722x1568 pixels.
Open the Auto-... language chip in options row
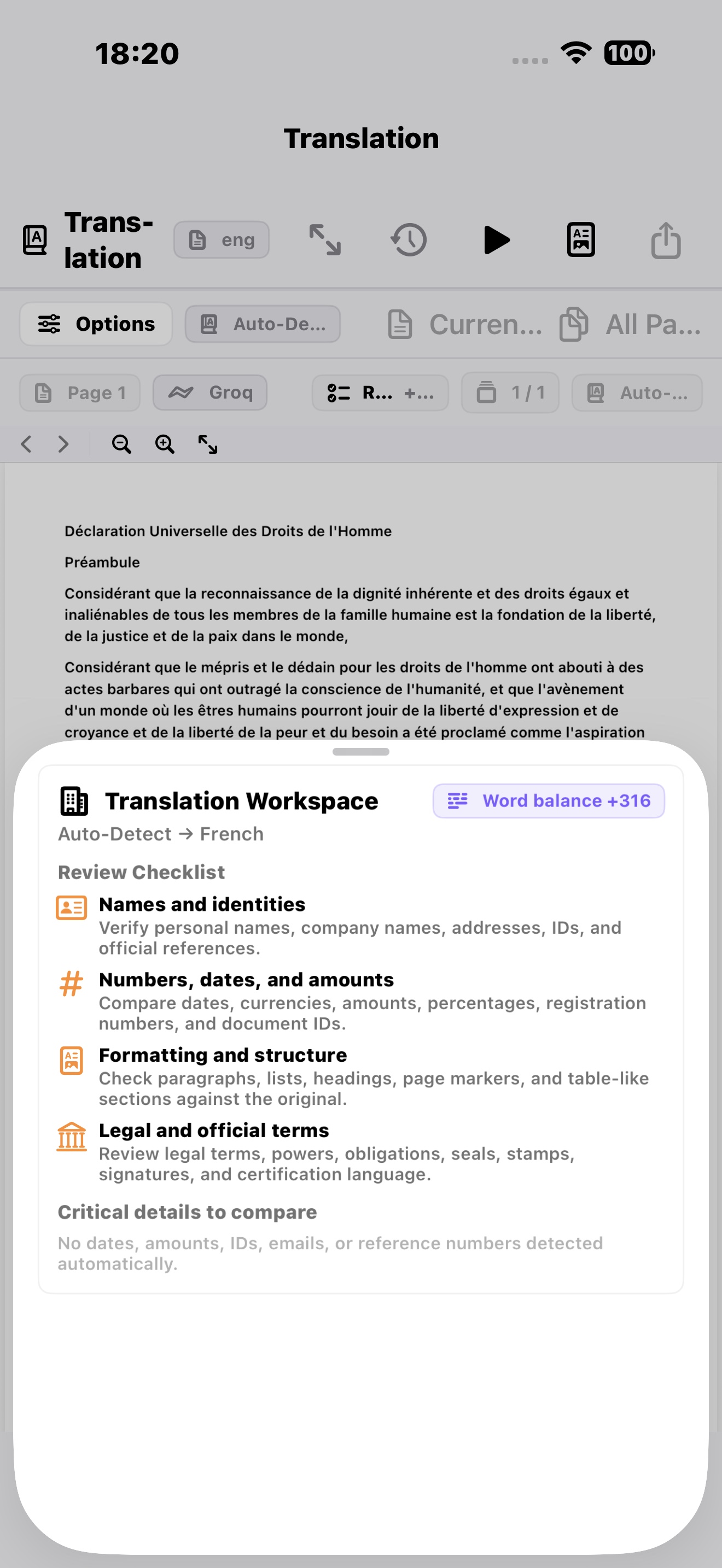click(637, 393)
